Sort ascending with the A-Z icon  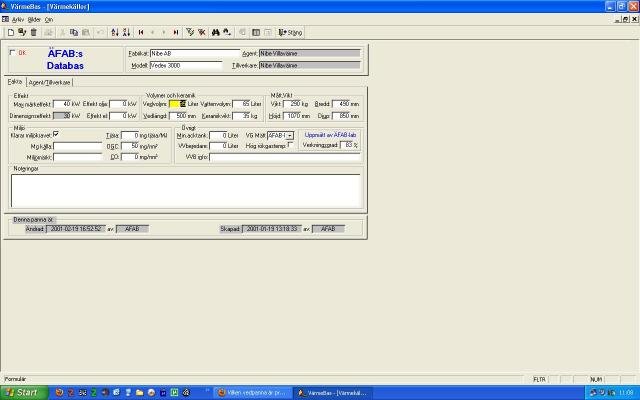tap(112, 32)
